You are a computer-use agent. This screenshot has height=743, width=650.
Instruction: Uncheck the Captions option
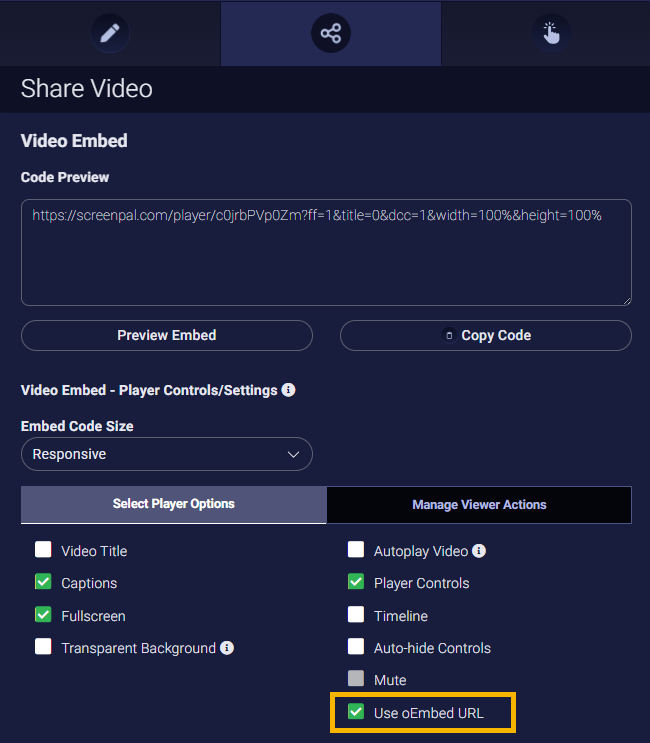tap(43, 582)
